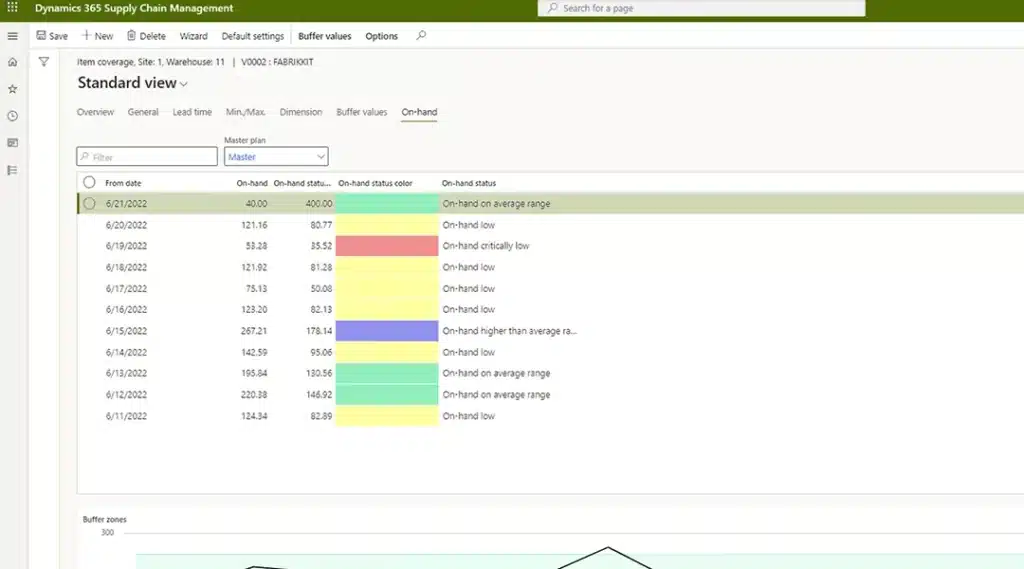Image resolution: width=1024 pixels, height=569 pixels.
Task: Click the On-hand column header
Action: 251,183
